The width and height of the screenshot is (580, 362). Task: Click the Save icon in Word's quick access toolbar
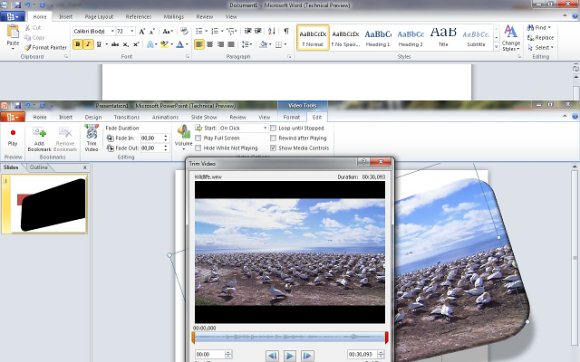point(17,5)
